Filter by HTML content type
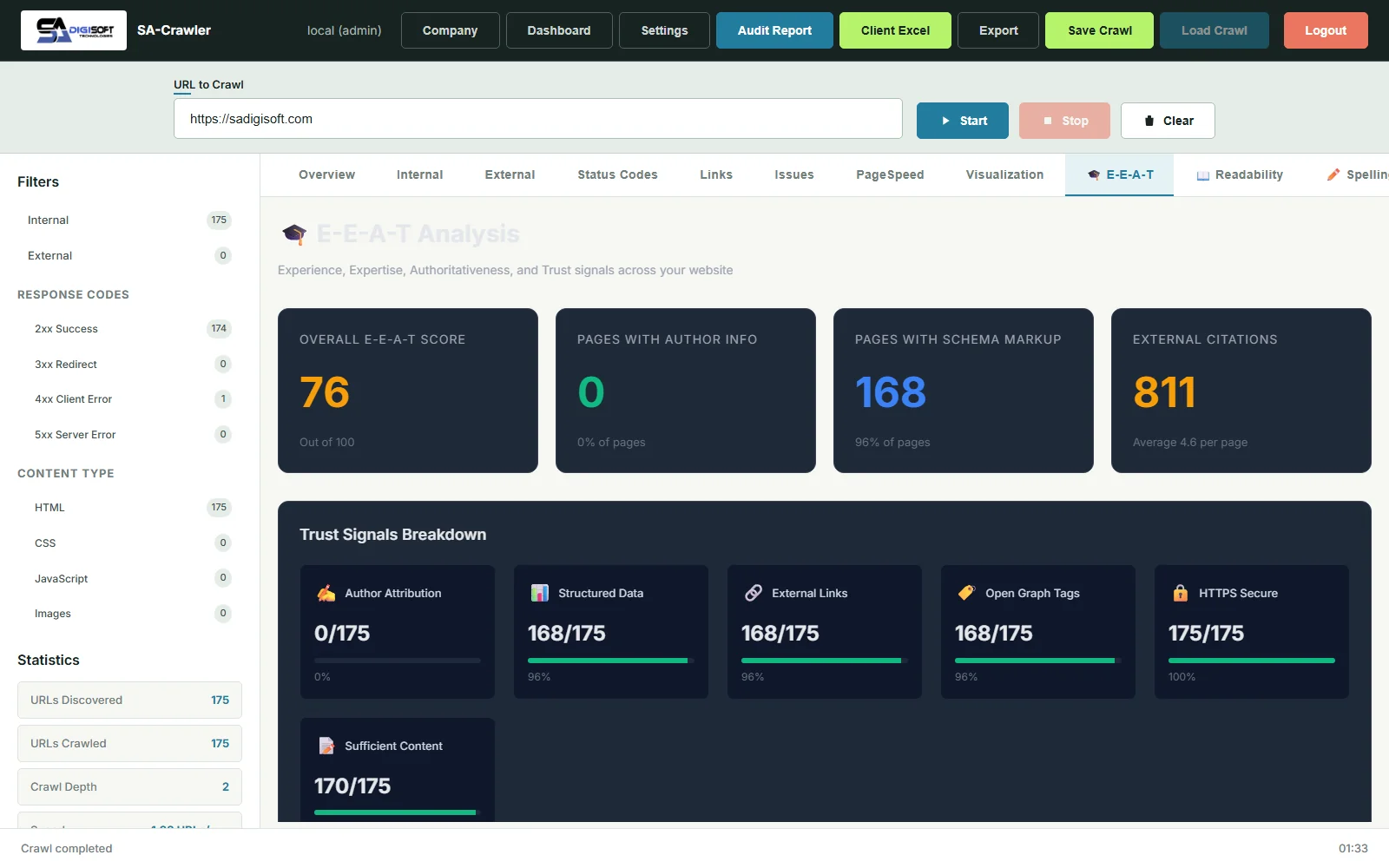Viewport: 1389px width, 868px height. [129, 508]
